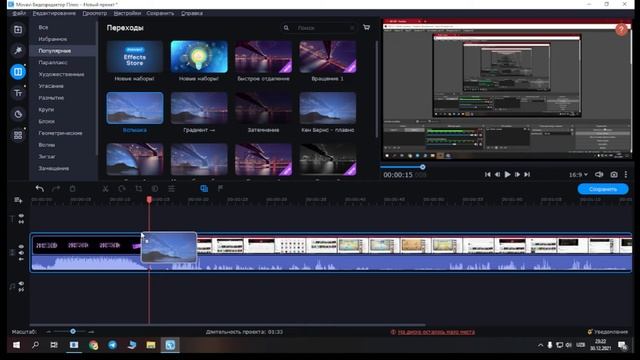Open the Stickers clock-shaped tab
640x360 pixels.
point(18,114)
